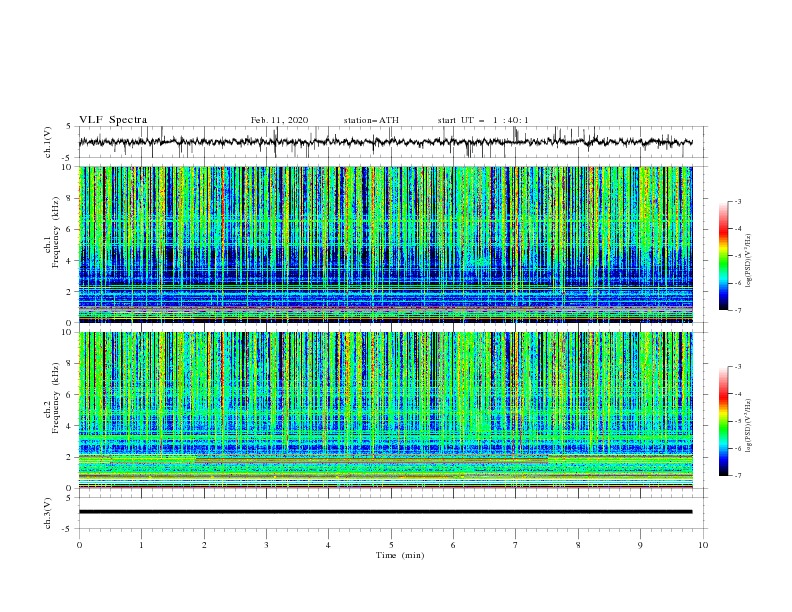Click the time axis tick label '4'

pos(328,545)
